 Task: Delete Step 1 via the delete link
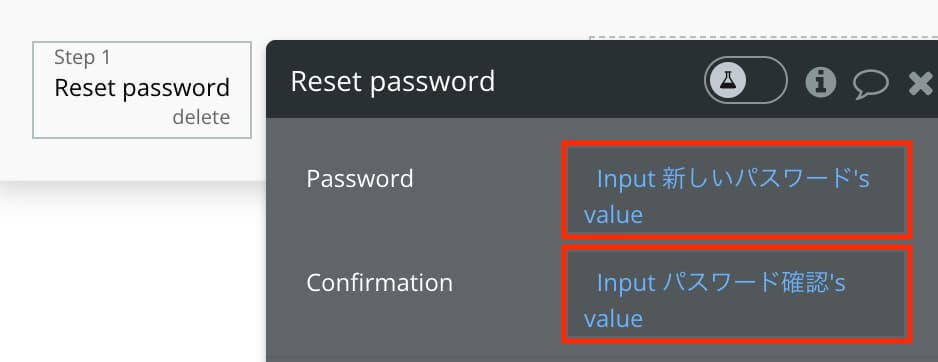(x=201, y=117)
